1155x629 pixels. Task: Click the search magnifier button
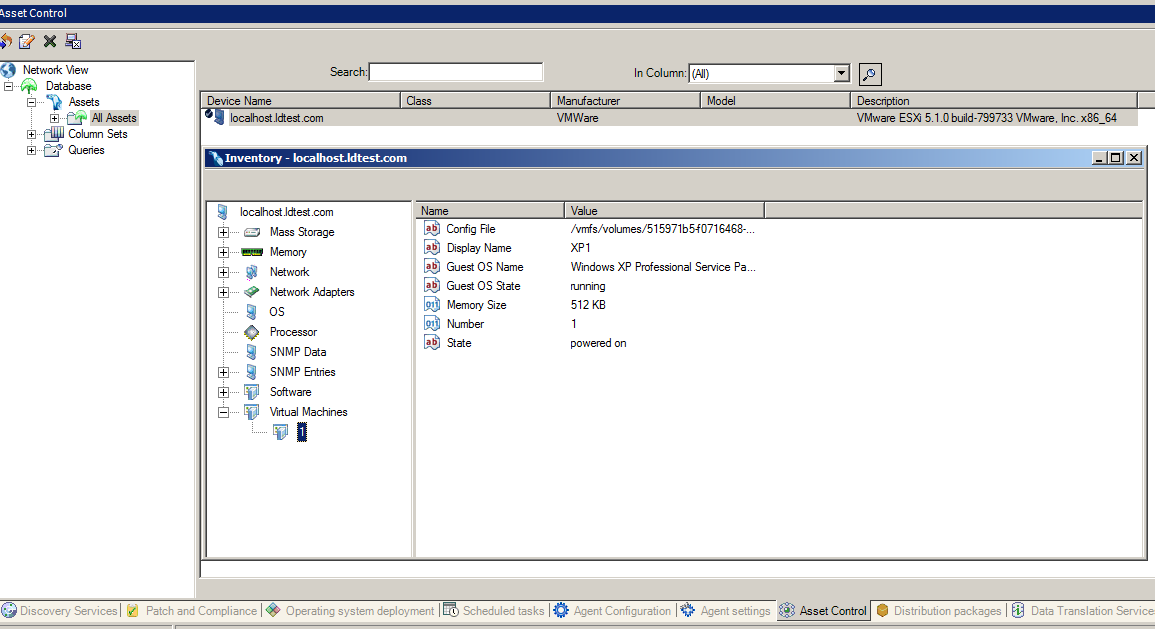(x=868, y=73)
